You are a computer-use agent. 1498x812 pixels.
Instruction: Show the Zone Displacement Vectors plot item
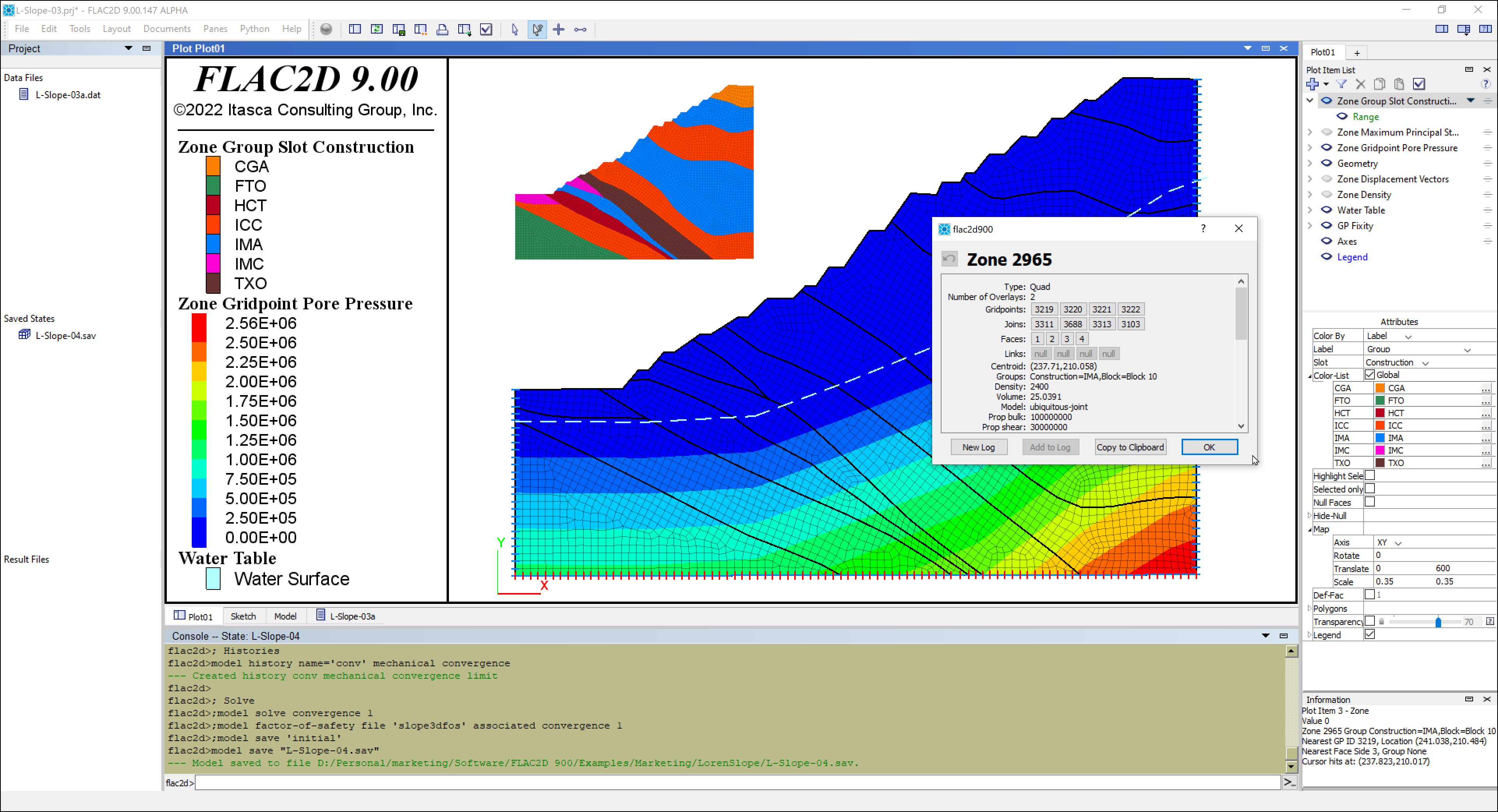click(x=1327, y=179)
